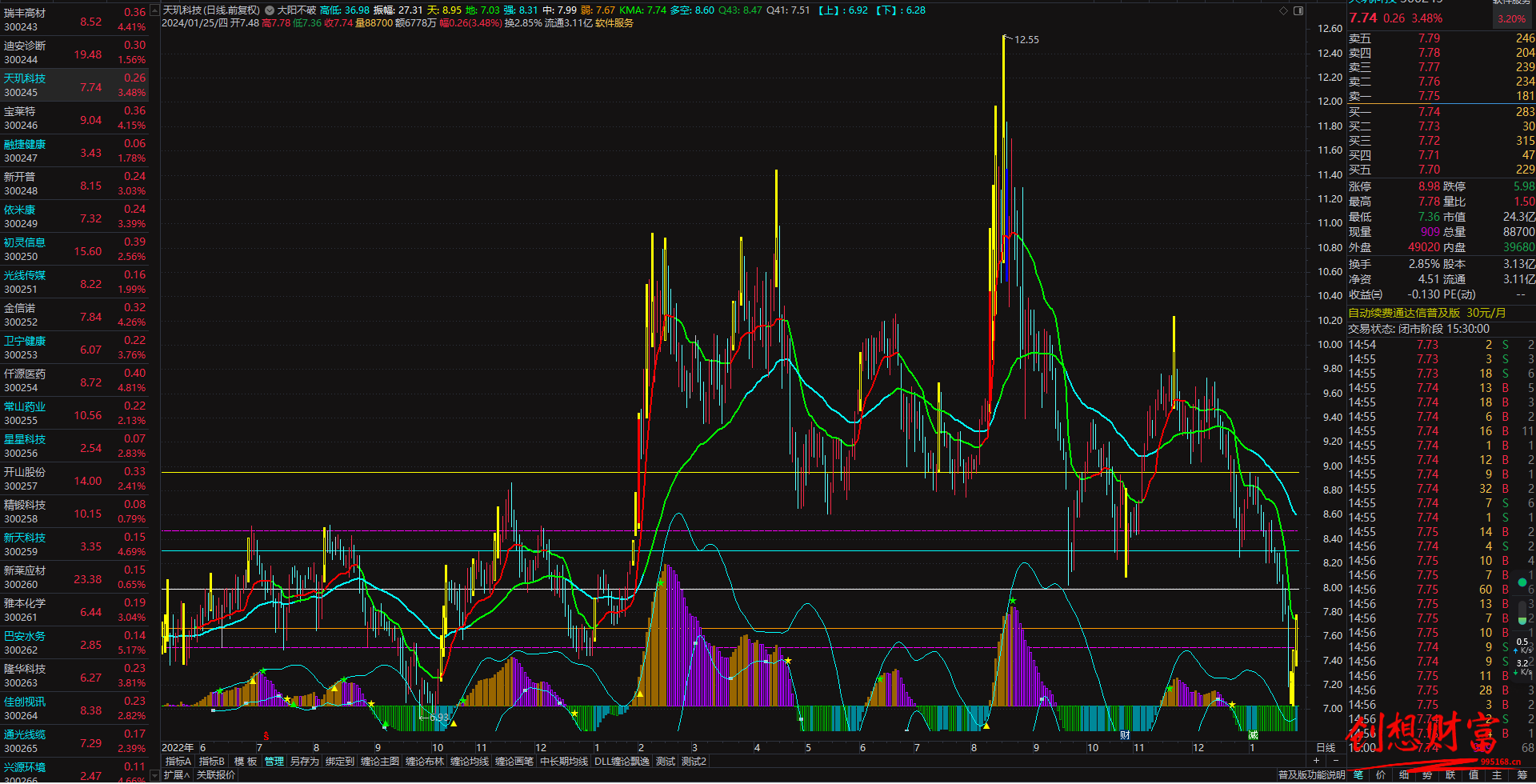Switch to the 值 tab

[x=1474, y=774]
